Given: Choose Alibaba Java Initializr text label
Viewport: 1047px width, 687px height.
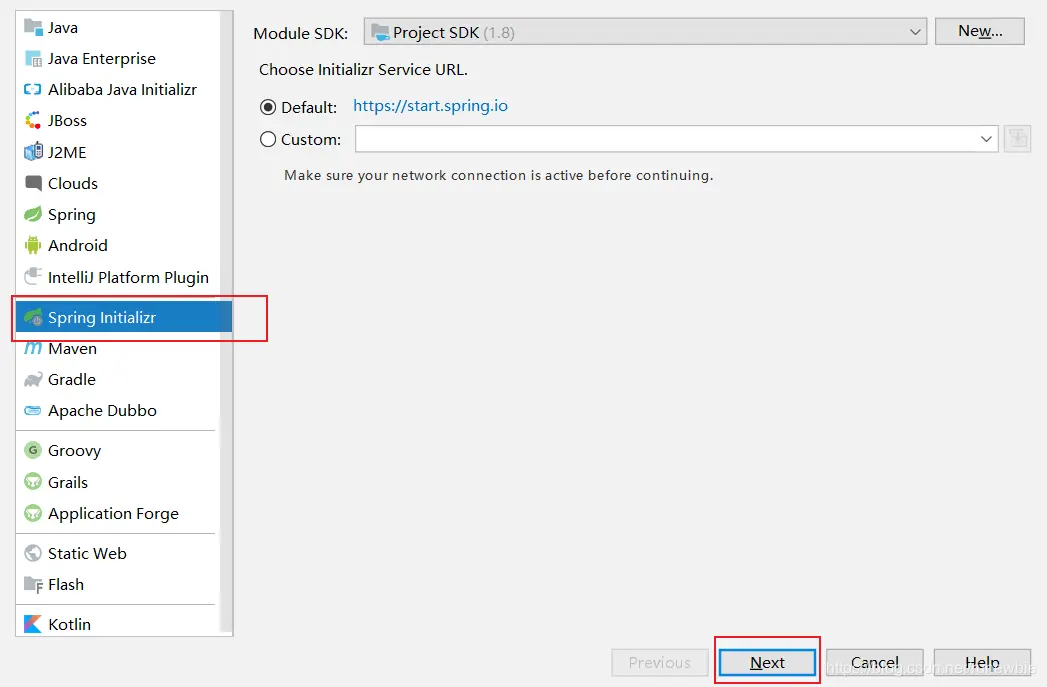Looking at the screenshot, I should [x=122, y=89].
